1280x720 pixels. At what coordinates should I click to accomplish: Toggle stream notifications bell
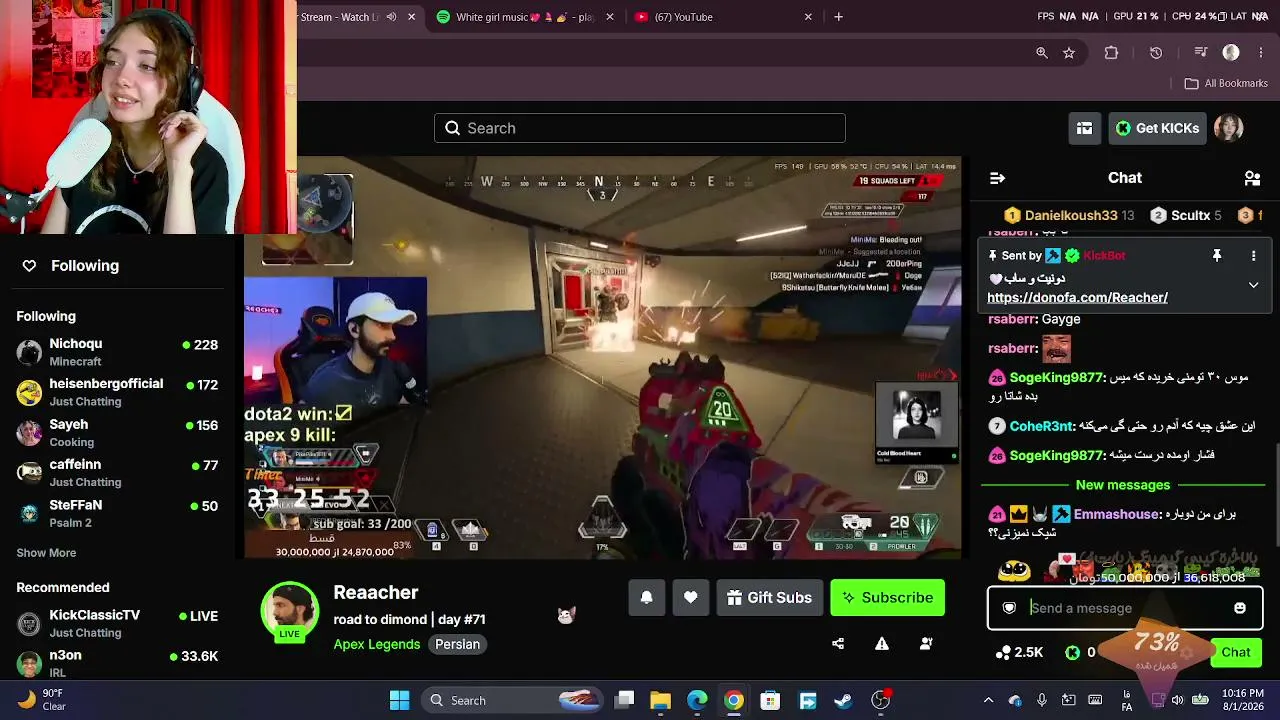[647, 598]
